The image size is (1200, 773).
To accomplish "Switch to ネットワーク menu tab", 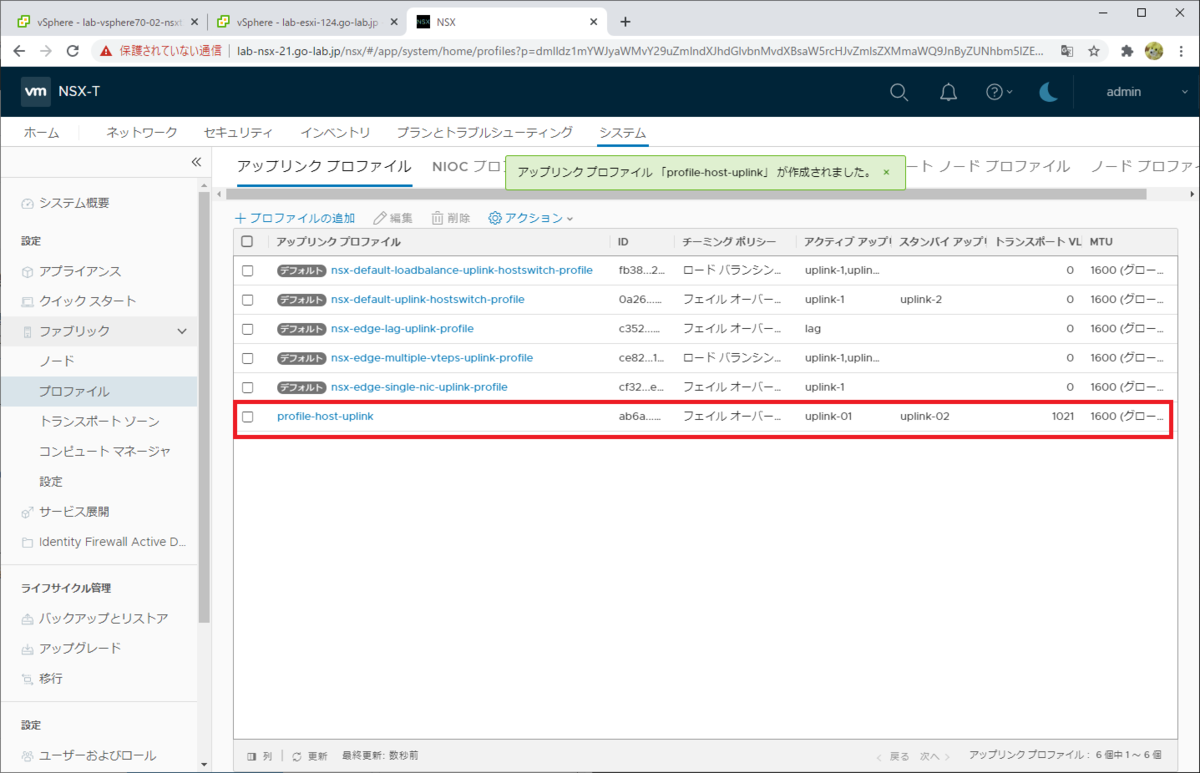I will pos(142,132).
